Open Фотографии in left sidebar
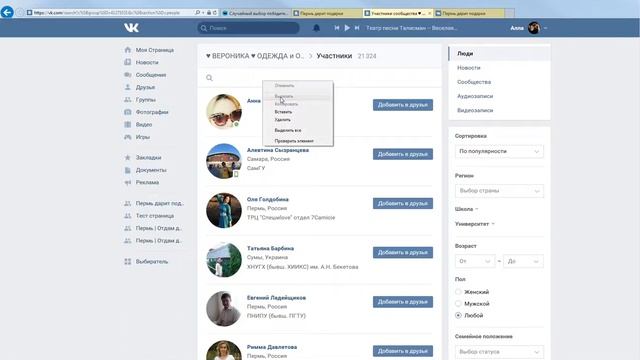 coord(152,112)
